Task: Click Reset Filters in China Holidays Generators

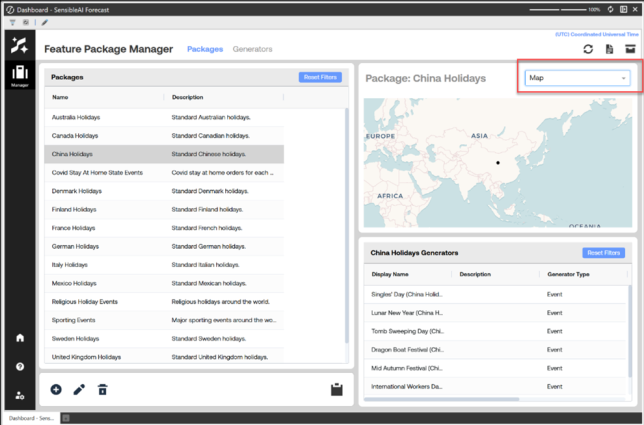Action: point(603,253)
